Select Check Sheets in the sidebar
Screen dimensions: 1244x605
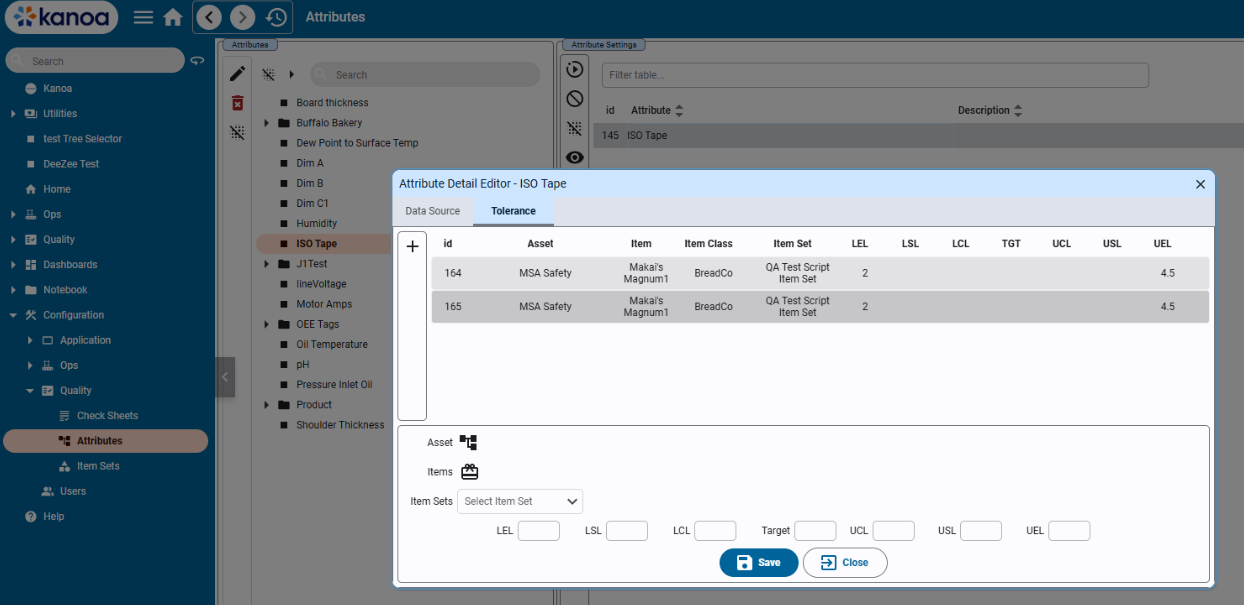(x=107, y=416)
